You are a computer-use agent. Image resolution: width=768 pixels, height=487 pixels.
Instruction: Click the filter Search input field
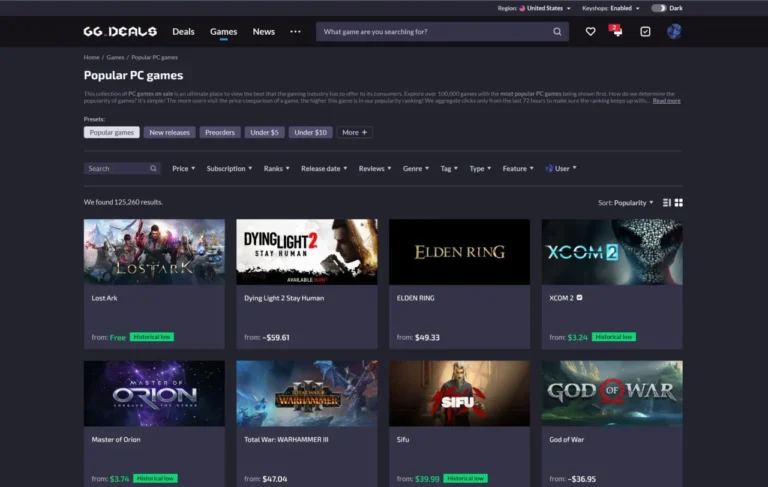[121, 169]
